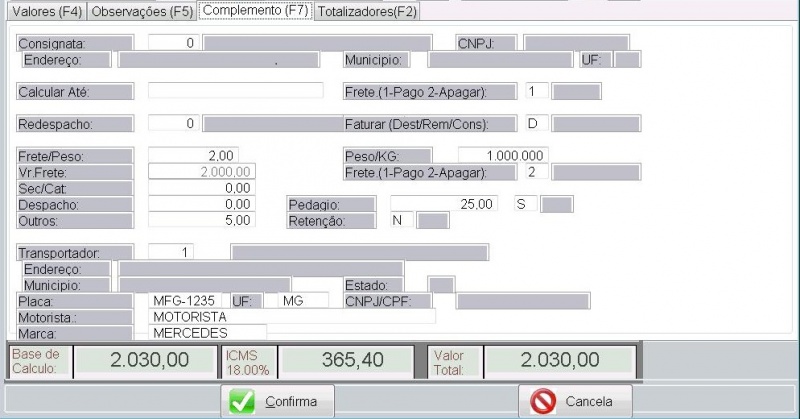Click the Peso/KG field showing 1.000.000

click(503, 156)
